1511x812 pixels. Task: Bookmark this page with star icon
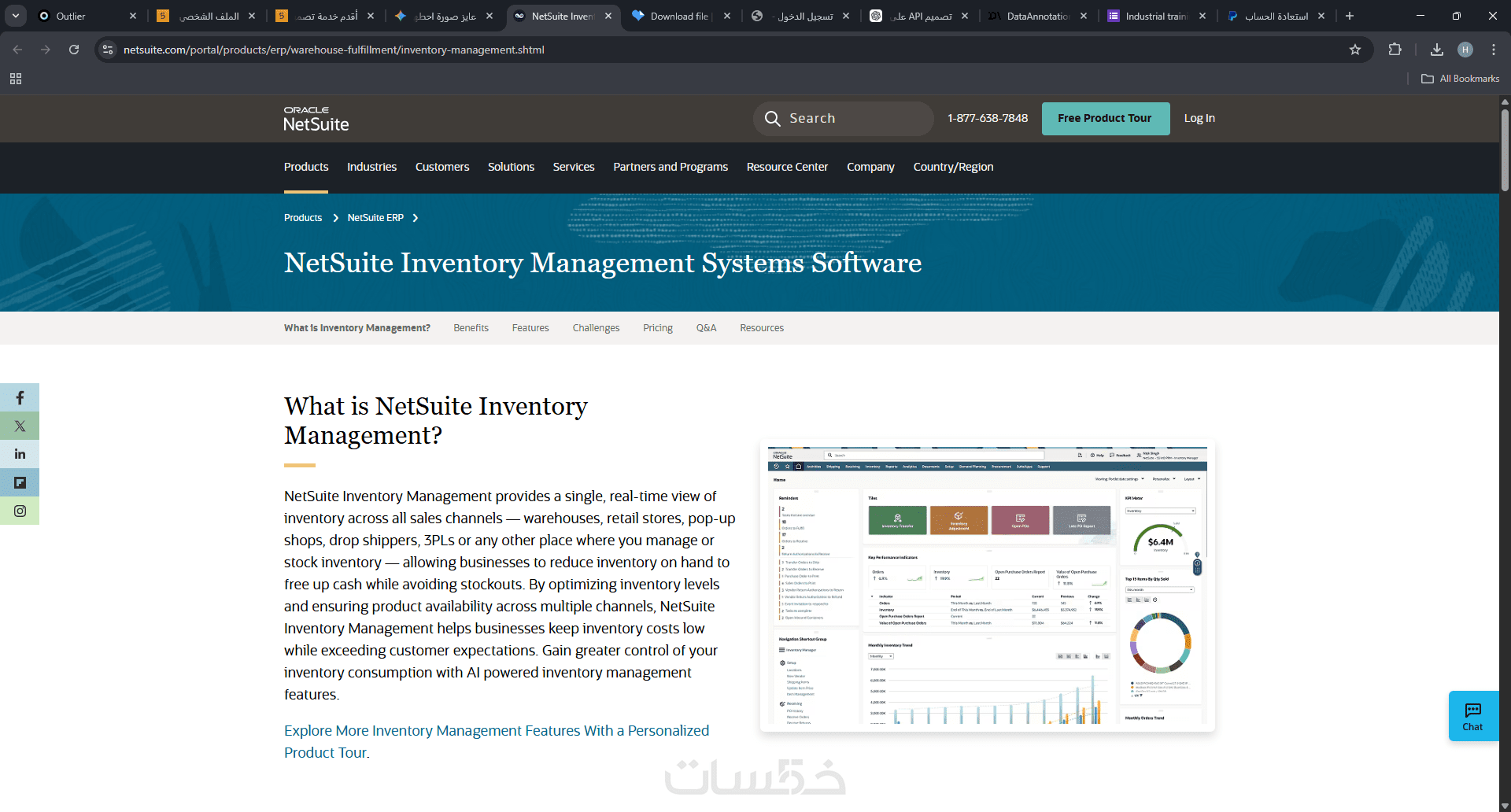pos(1355,50)
